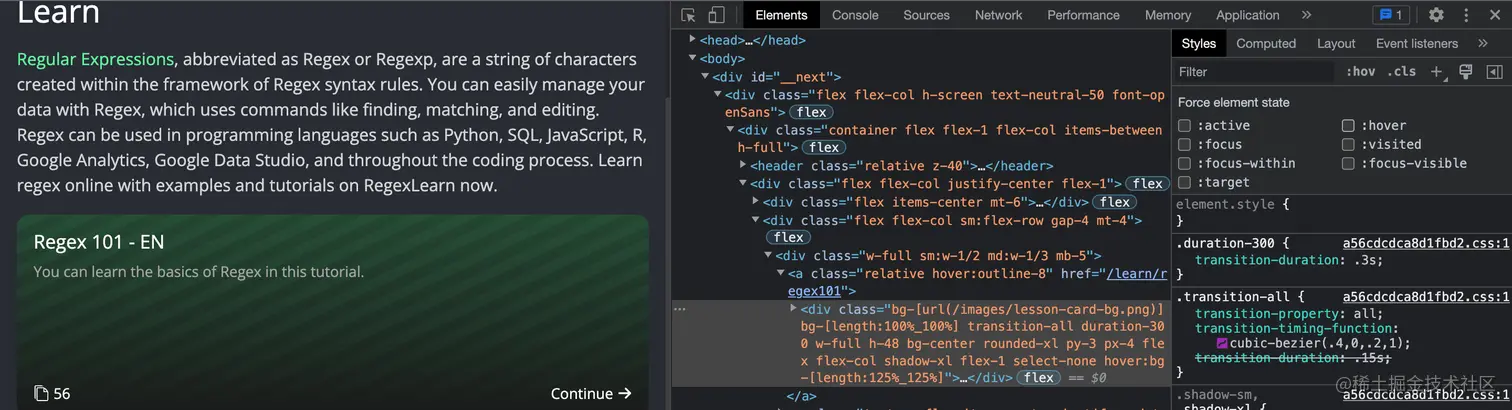Collapse the div w-full sm:w-1/2 node

768,256
